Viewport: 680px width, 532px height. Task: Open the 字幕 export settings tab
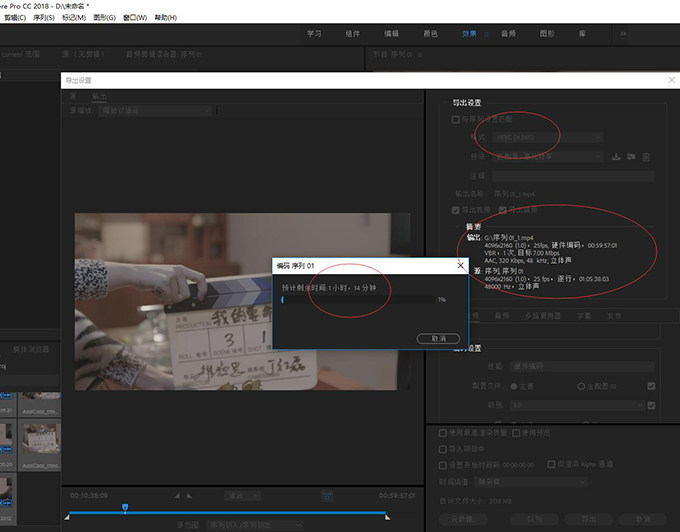[x=583, y=316]
